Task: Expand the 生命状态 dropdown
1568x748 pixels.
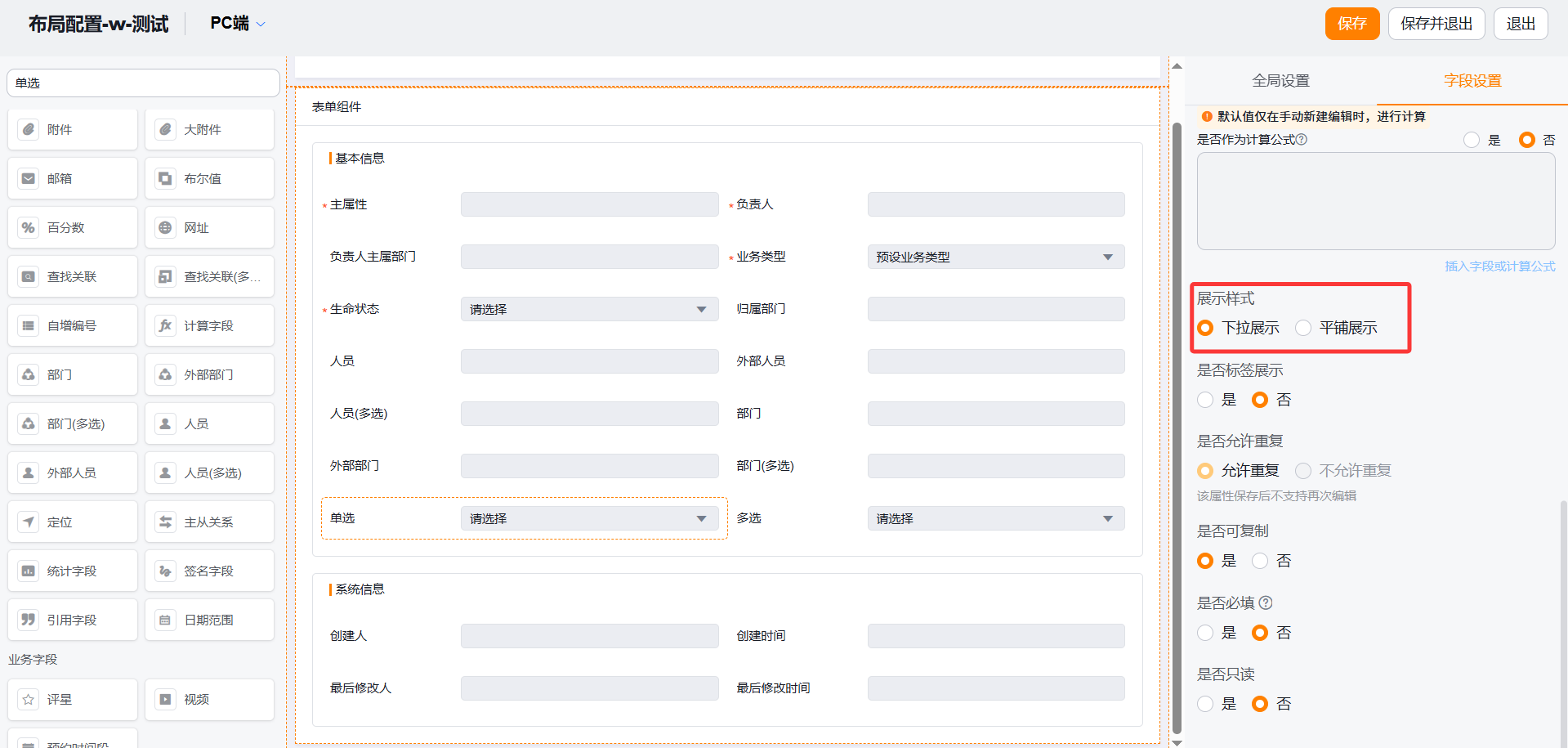Action: pyautogui.click(x=589, y=309)
